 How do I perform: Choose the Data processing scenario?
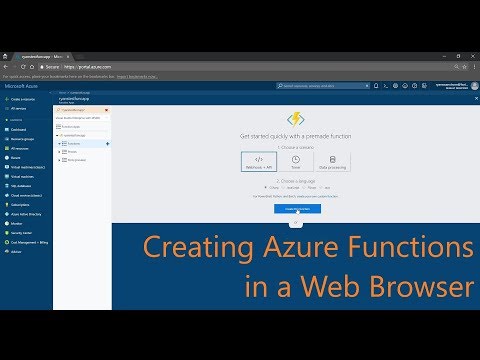click(x=332, y=162)
